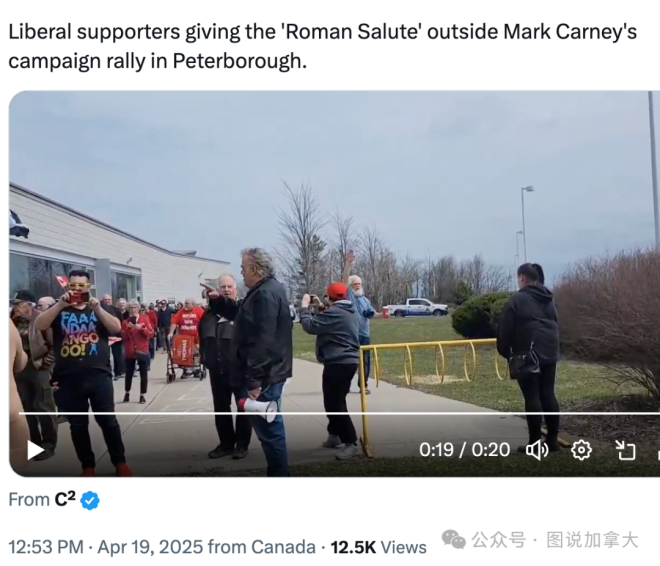Click the partially visible fullscreen icon

[658, 450]
